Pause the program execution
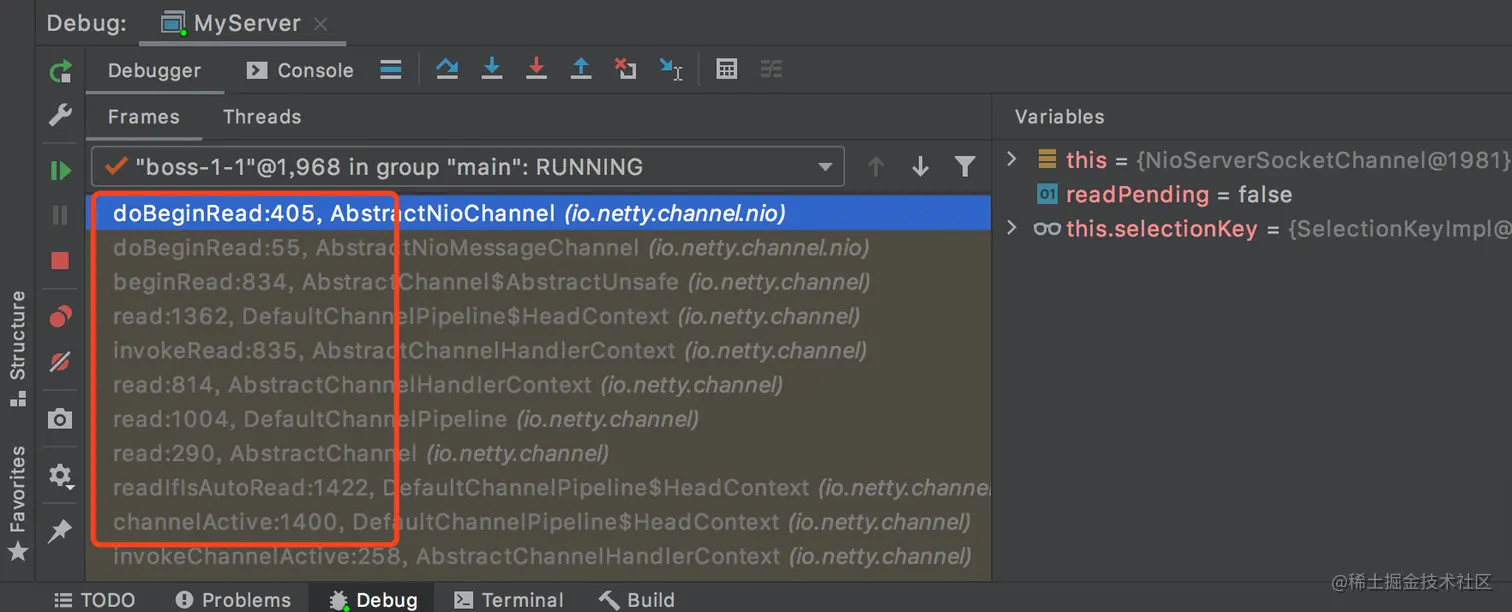 [x=60, y=215]
